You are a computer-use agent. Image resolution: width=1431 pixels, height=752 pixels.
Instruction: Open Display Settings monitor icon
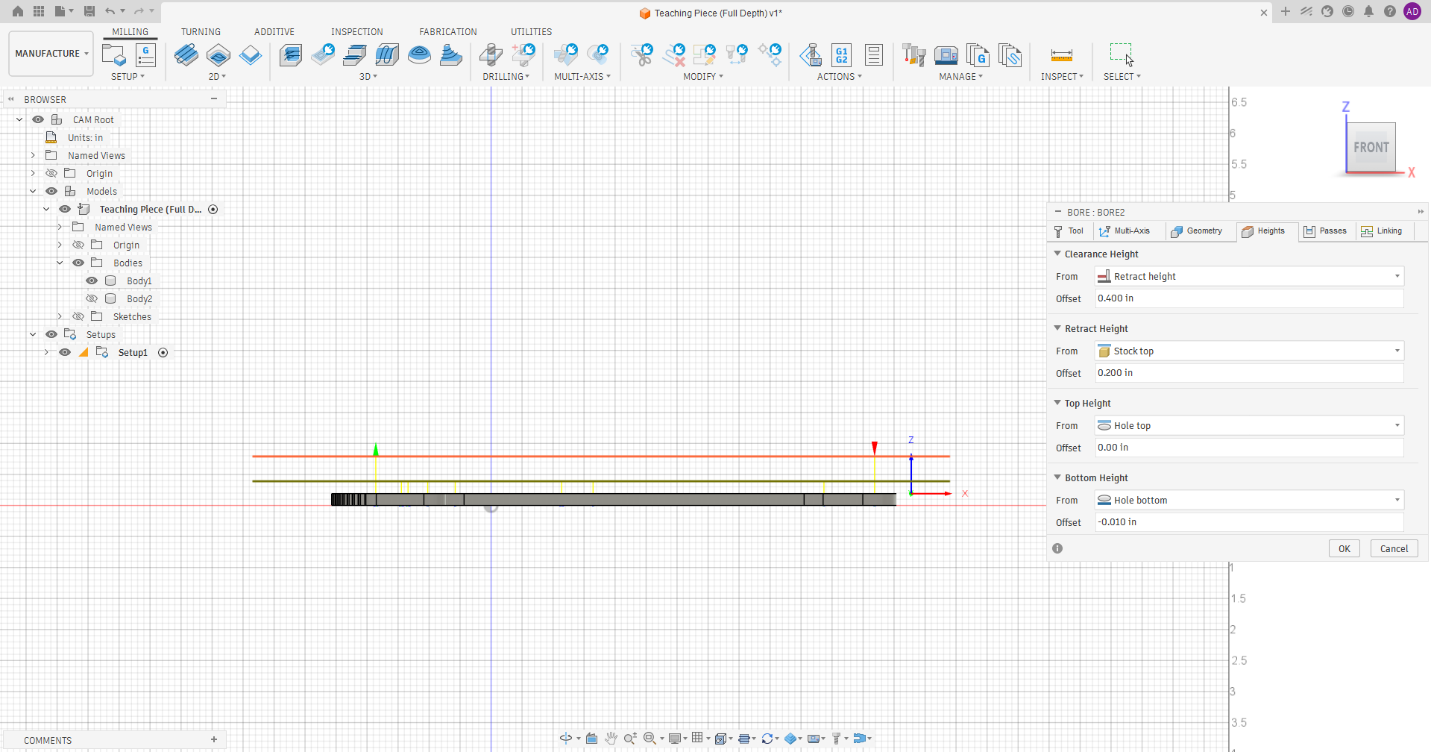676,738
